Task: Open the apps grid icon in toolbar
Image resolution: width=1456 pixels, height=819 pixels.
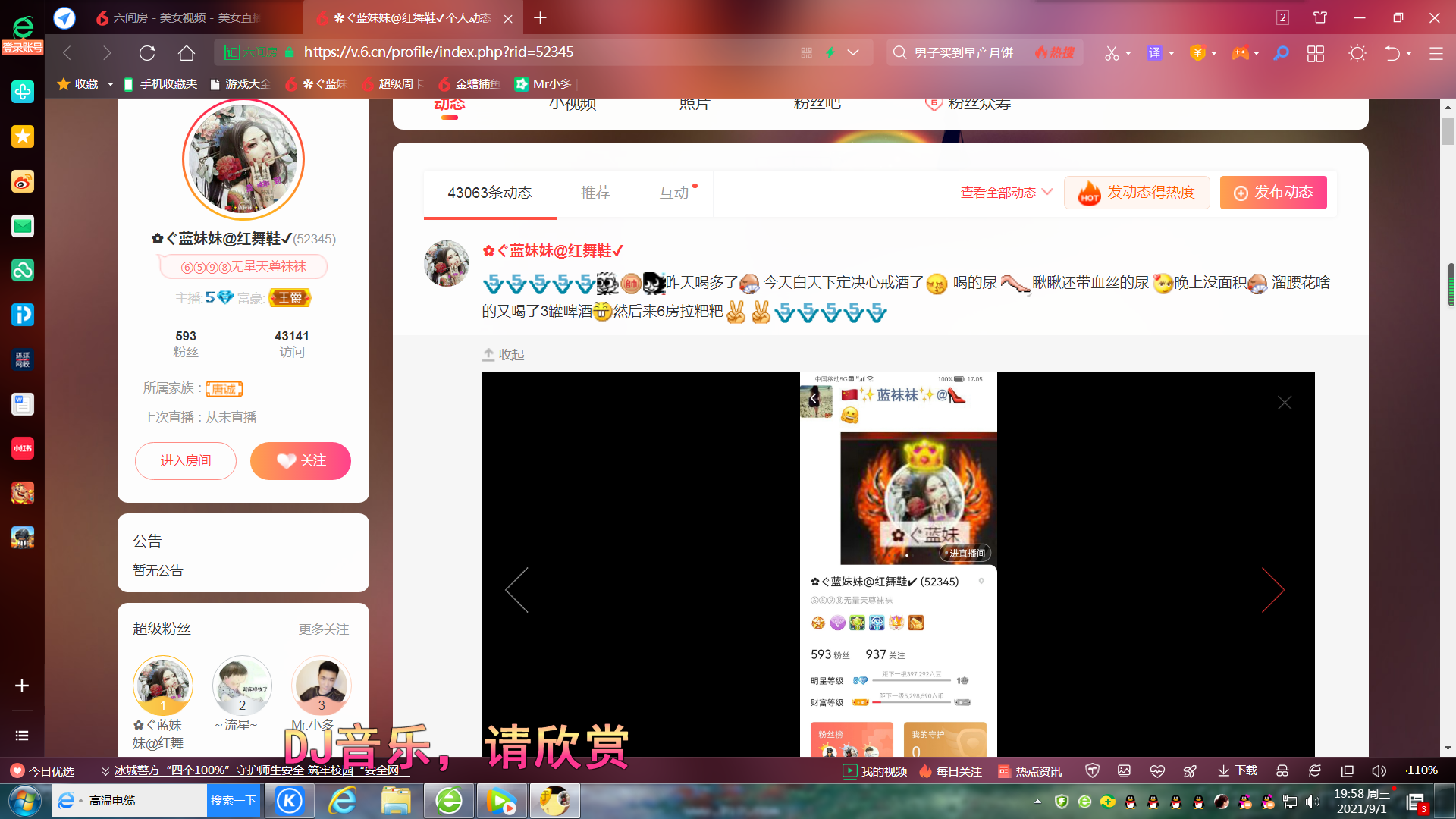Action: (x=1316, y=53)
